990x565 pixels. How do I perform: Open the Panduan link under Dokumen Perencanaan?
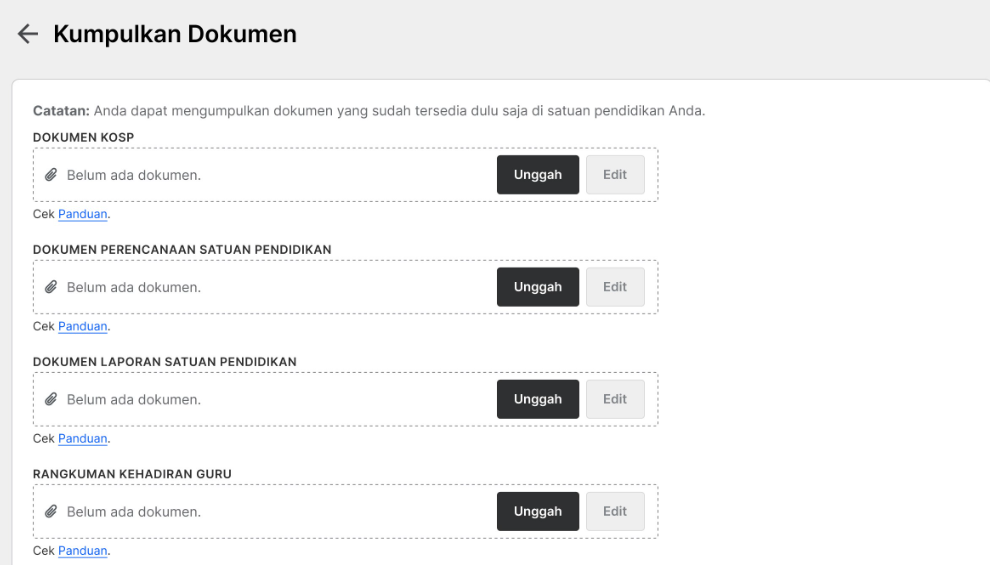(x=83, y=326)
